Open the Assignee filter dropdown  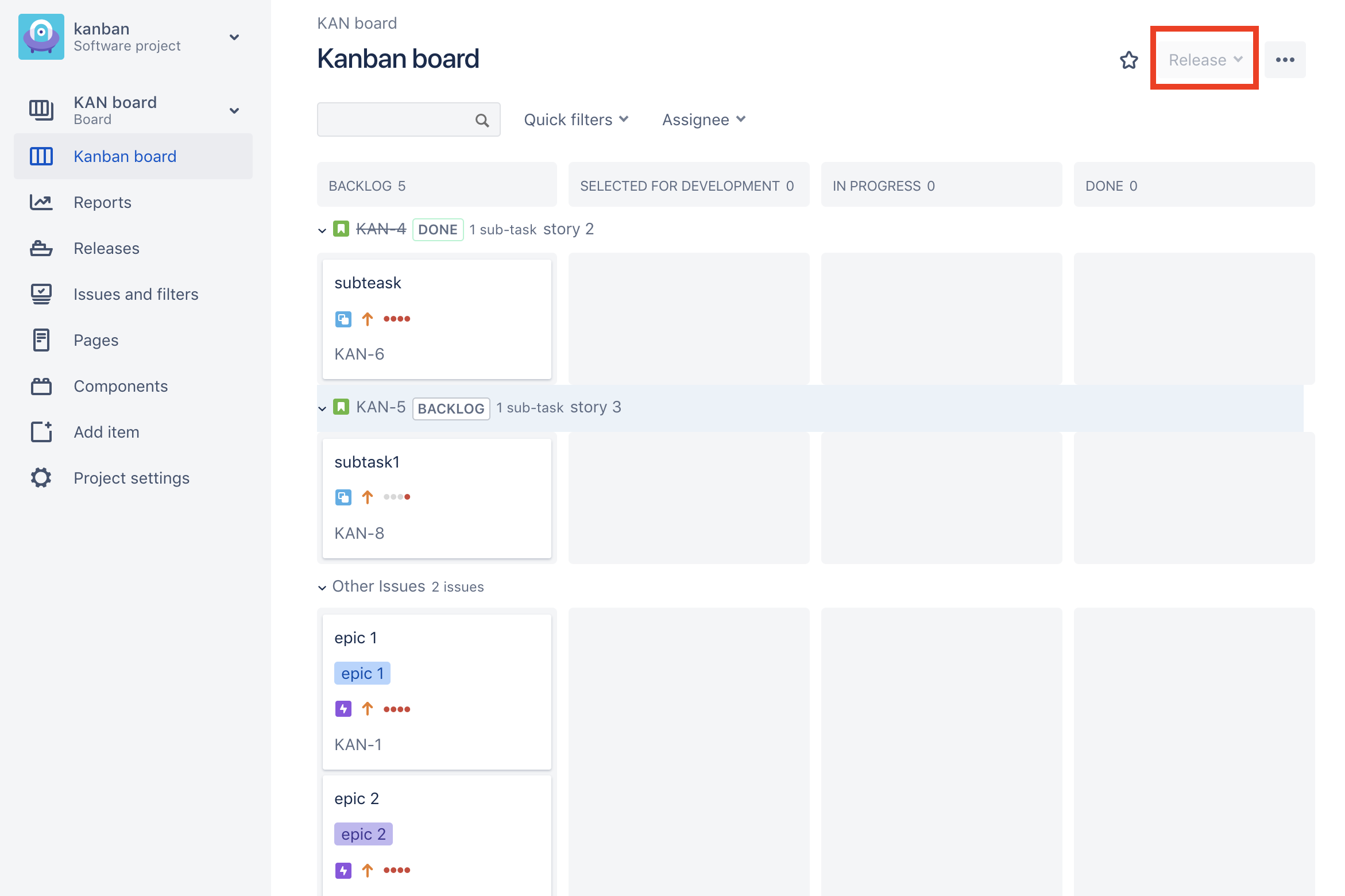pos(703,119)
